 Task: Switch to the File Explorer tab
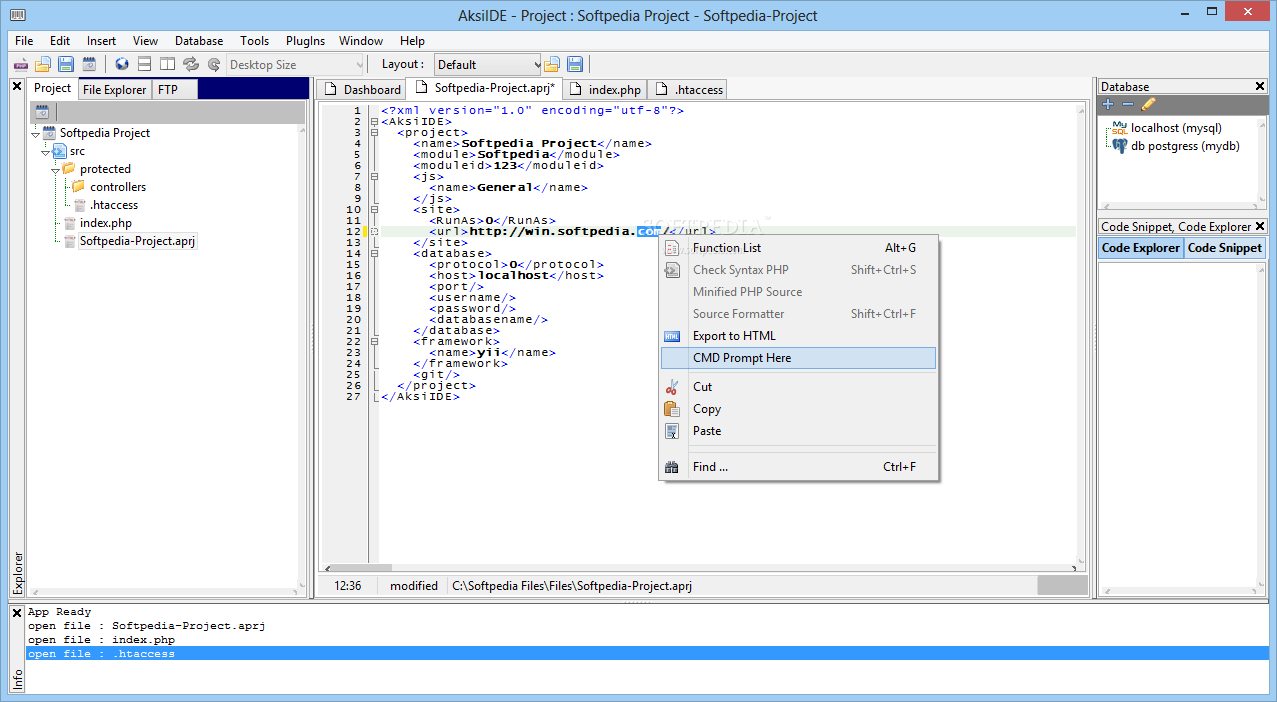click(114, 90)
